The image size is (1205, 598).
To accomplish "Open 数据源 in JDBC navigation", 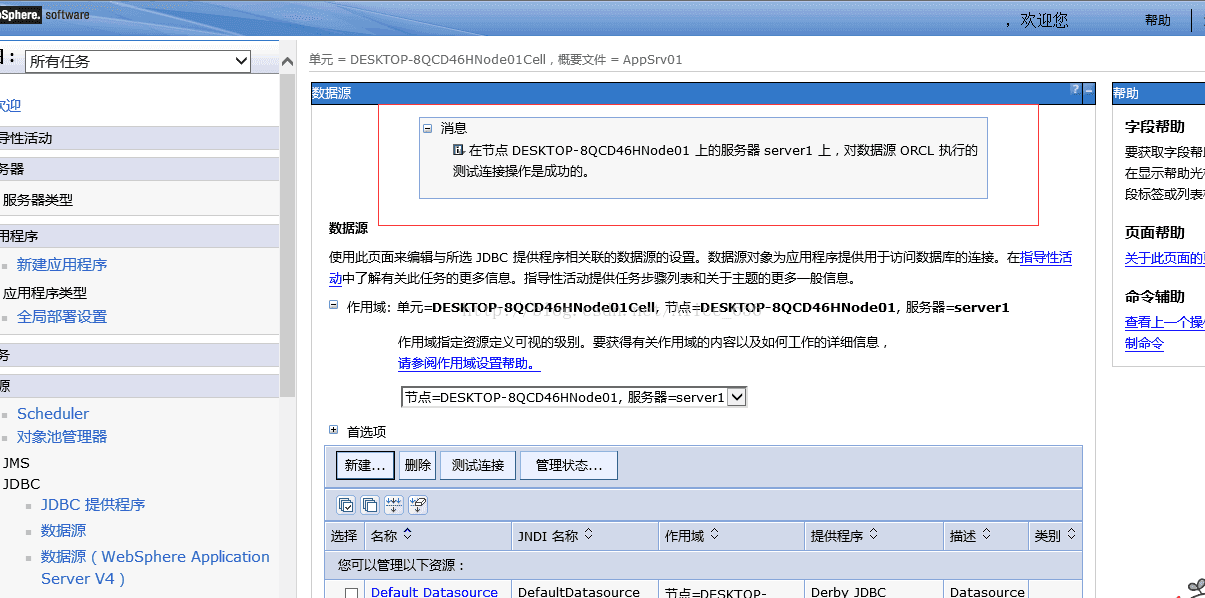I will click(x=64, y=531).
